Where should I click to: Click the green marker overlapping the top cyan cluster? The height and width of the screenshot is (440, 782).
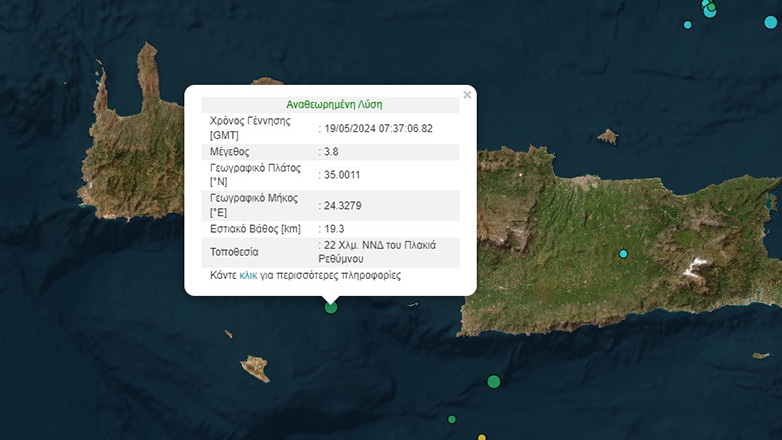(x=712, y=8)
